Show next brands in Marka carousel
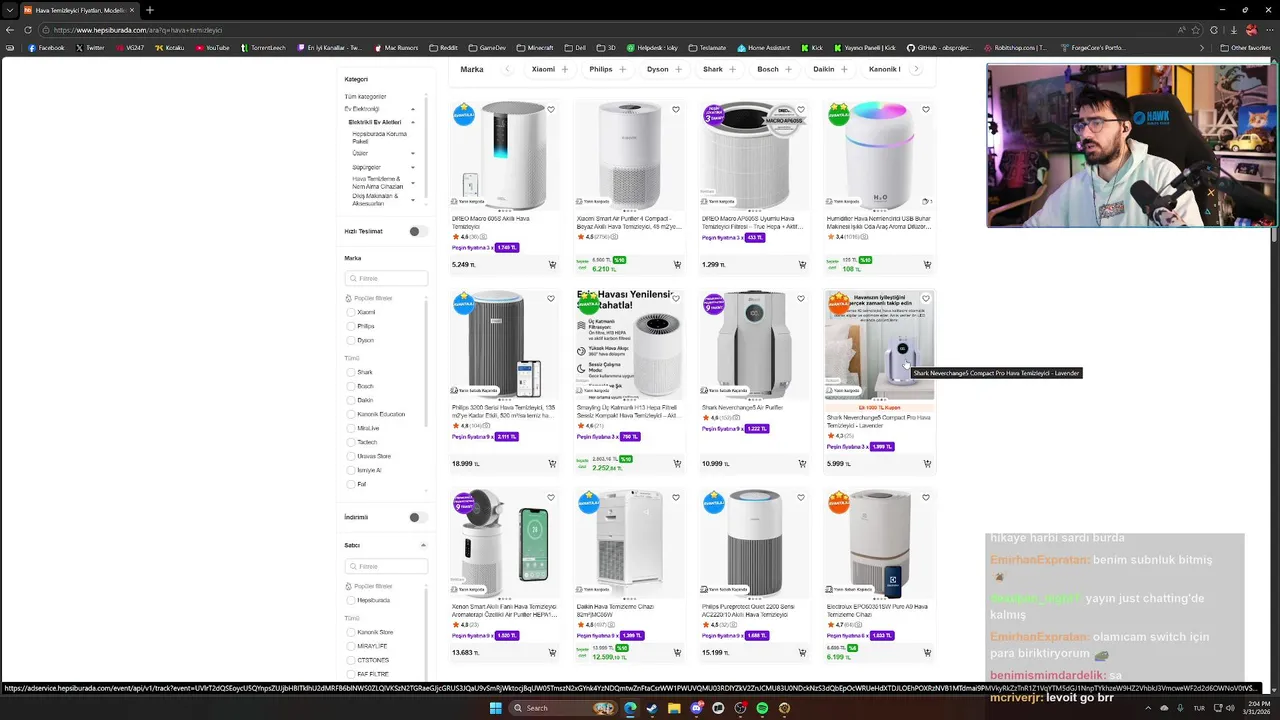1280x720 pixels. pyautogui.click(x=916, y=69)
